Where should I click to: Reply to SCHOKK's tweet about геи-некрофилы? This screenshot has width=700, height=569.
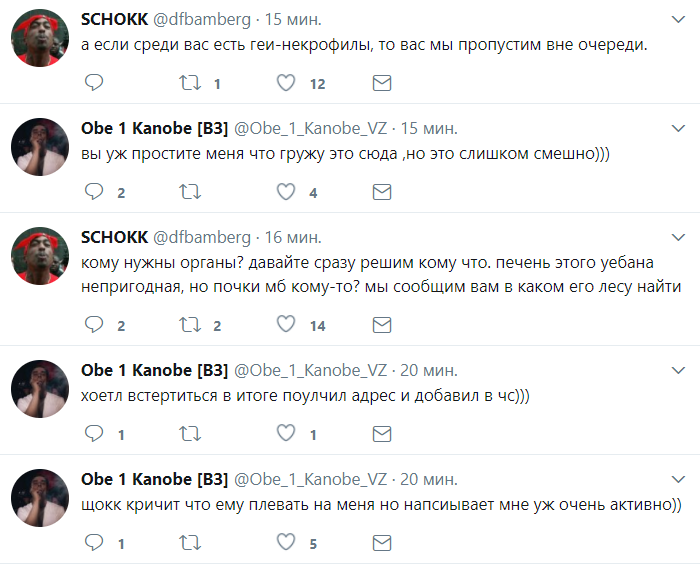point(94,83)
